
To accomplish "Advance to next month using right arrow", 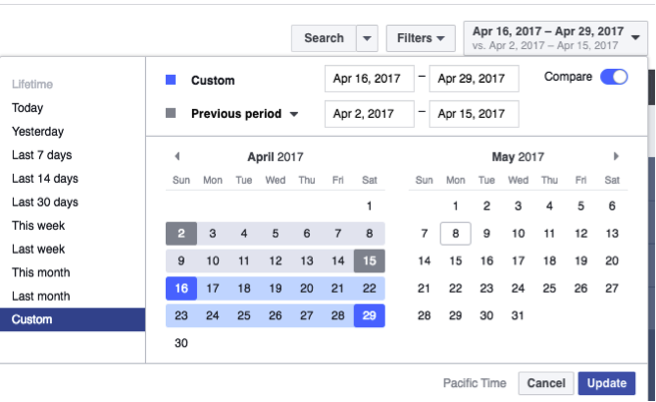I will [616, 156].
